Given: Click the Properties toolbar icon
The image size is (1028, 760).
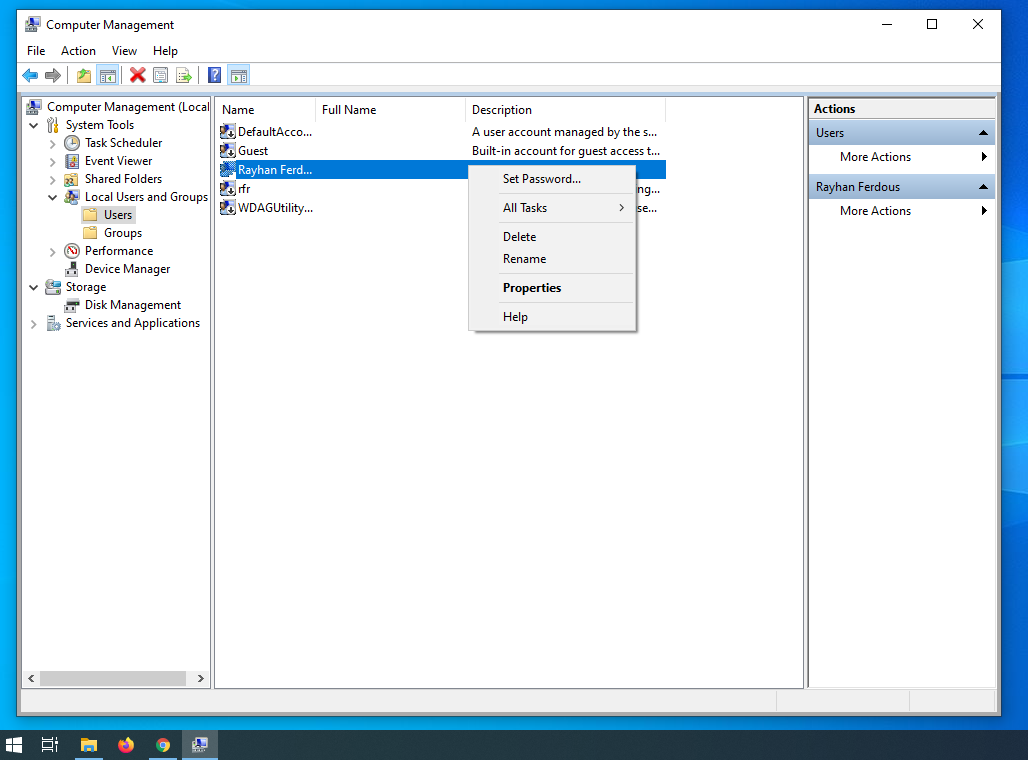Looking at the screenshot, I should click(161, 75).
